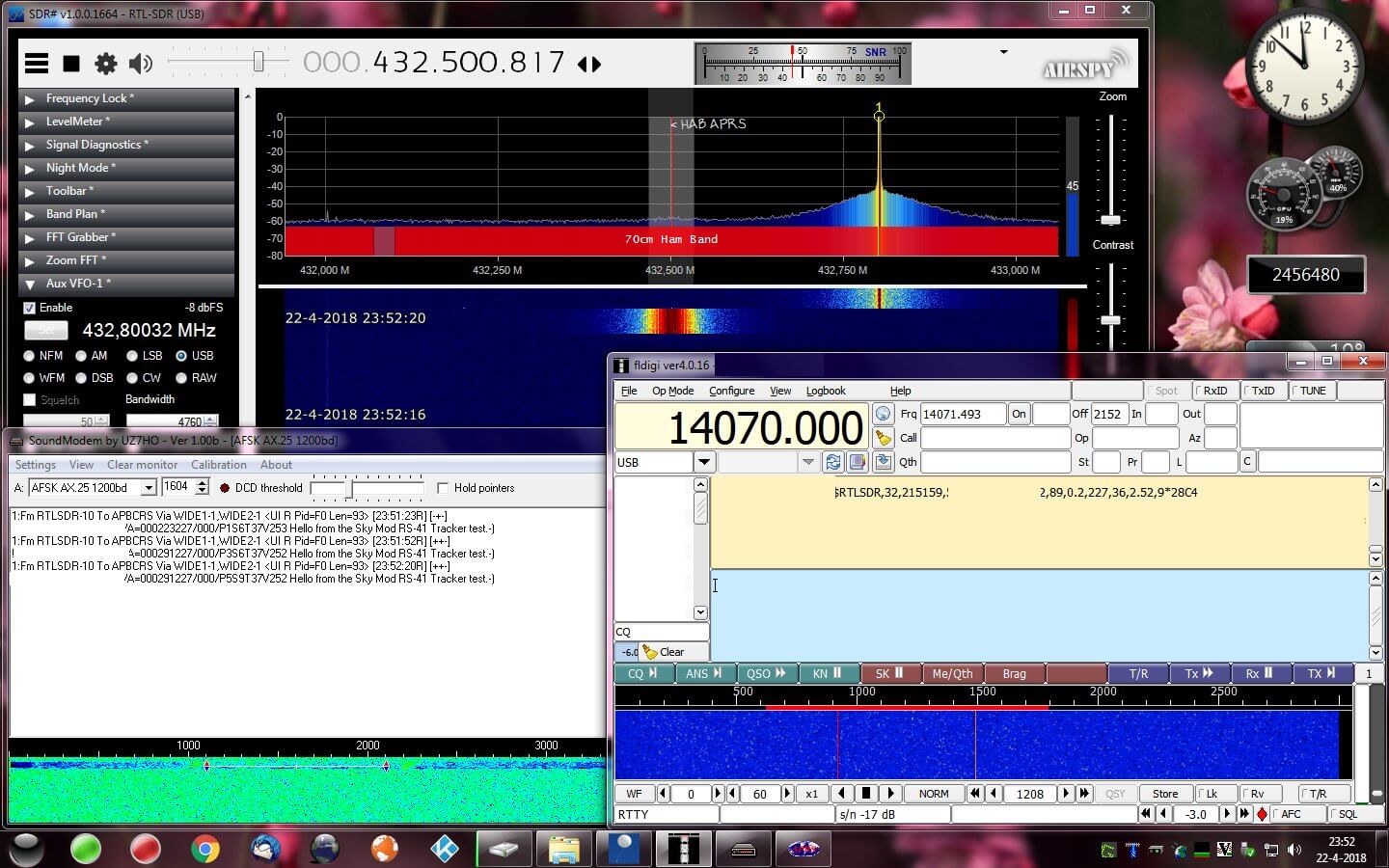Open Chrome from the taskbar

coord(204,849)
